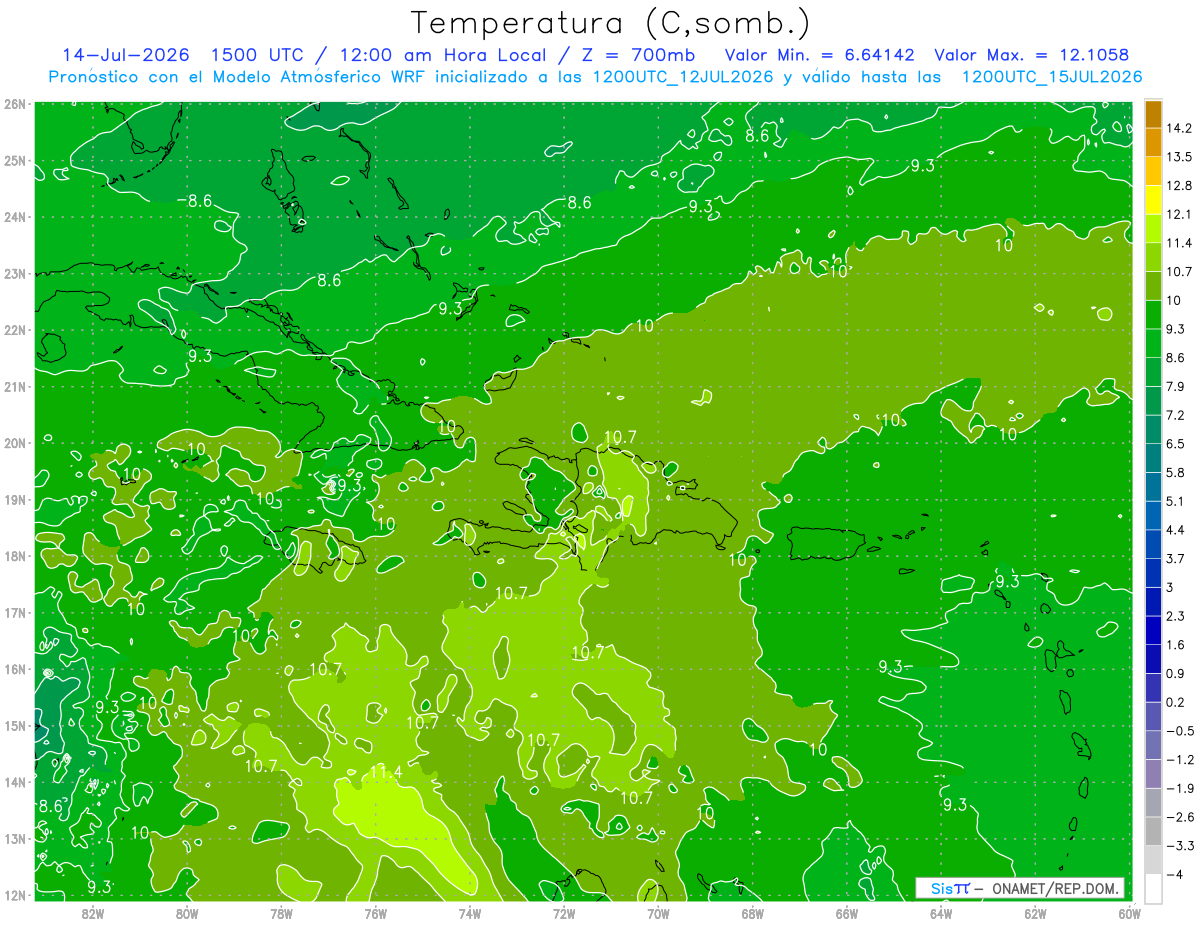Click the 4.4 value on the color legend
1200x927 pixels.
[x=1175, y=529]
